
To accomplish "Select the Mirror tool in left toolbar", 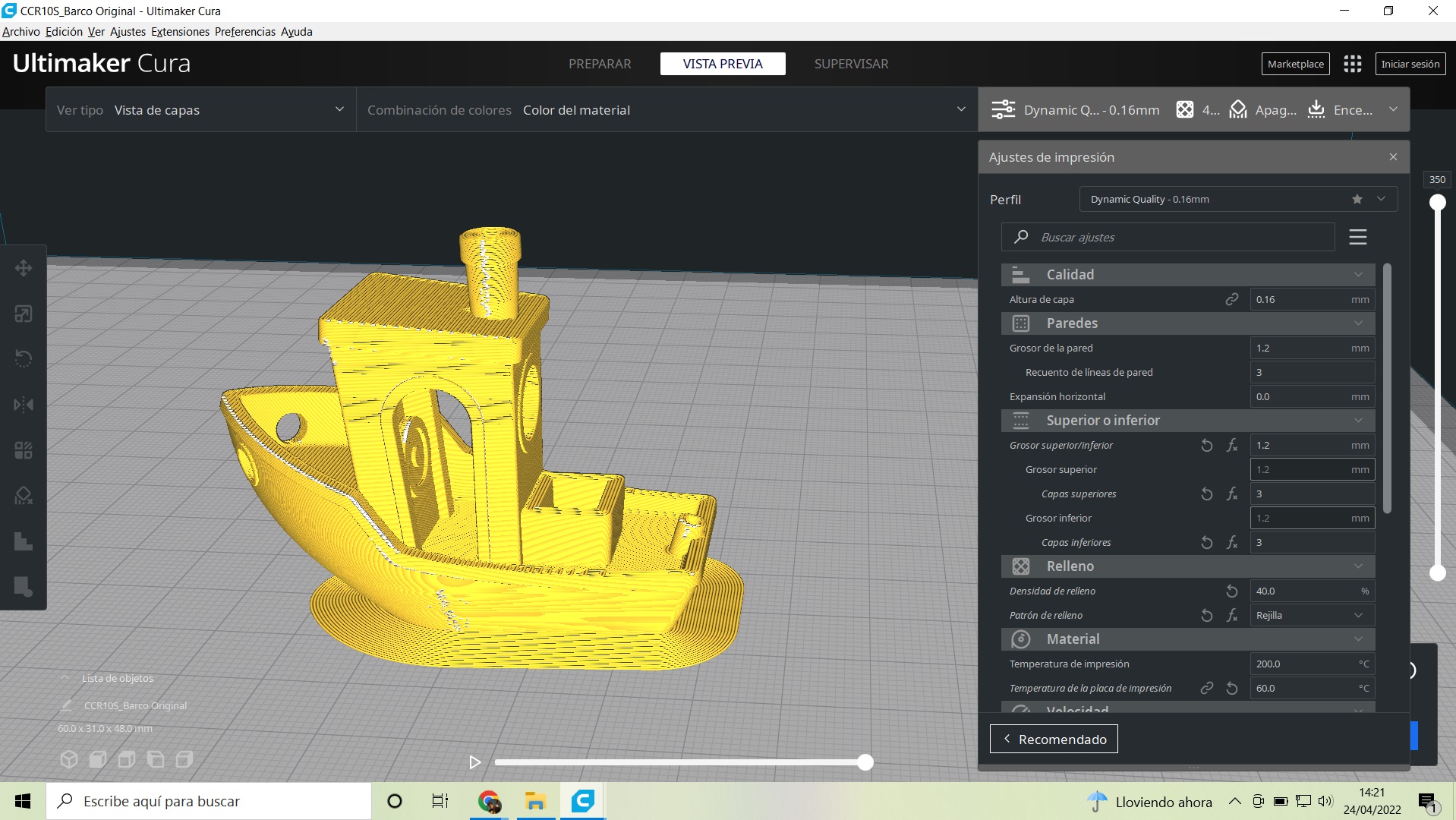I will (x=24, y=405).
